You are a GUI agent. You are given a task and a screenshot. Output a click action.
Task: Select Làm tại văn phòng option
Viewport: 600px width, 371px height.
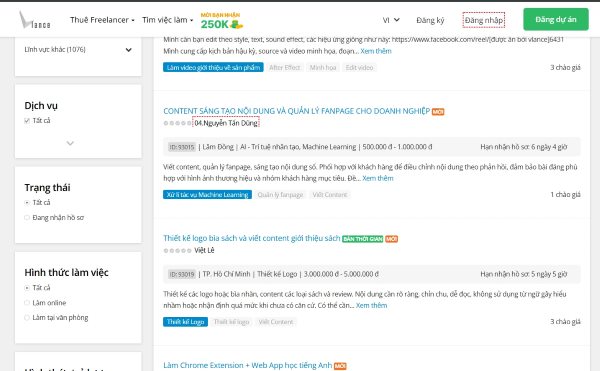click(27, 318)
